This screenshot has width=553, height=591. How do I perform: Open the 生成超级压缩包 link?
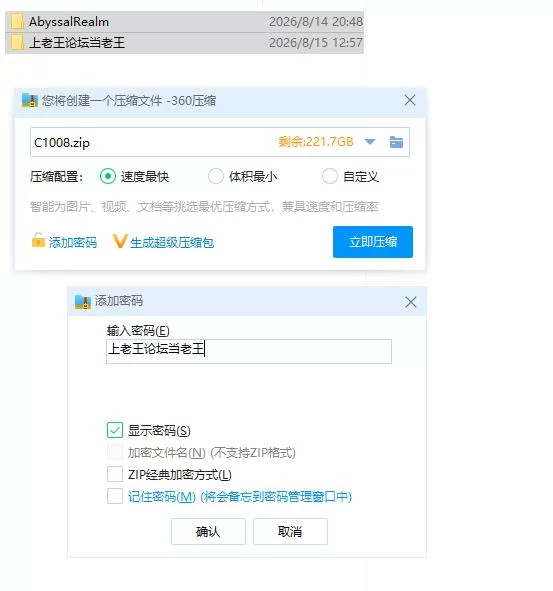pyautogui.click(x=172, y=242)
